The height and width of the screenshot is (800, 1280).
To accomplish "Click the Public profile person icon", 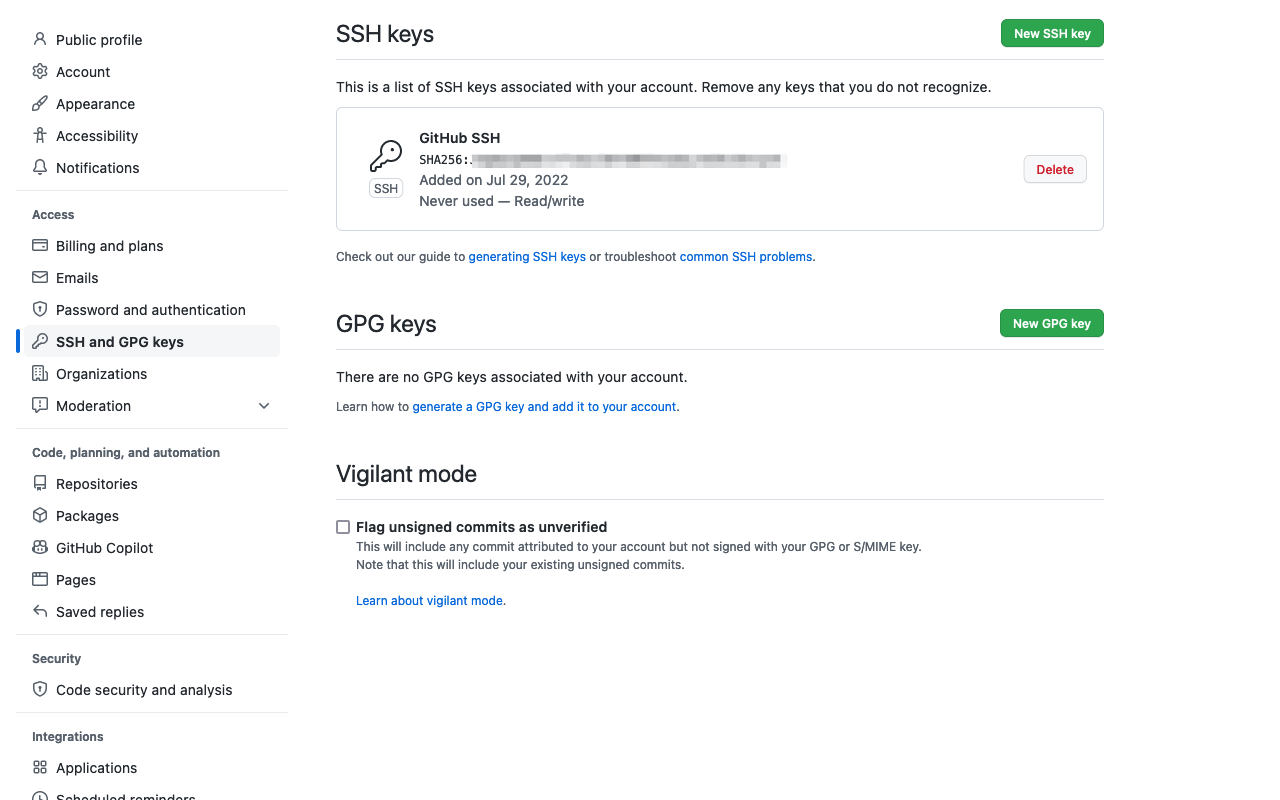I will (40, 39).
